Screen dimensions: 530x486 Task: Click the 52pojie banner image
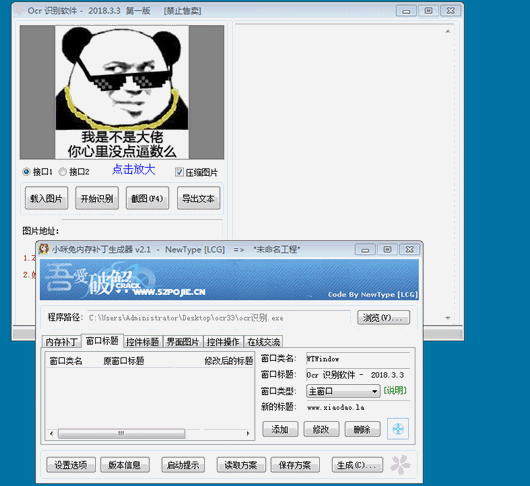point(229,280)
